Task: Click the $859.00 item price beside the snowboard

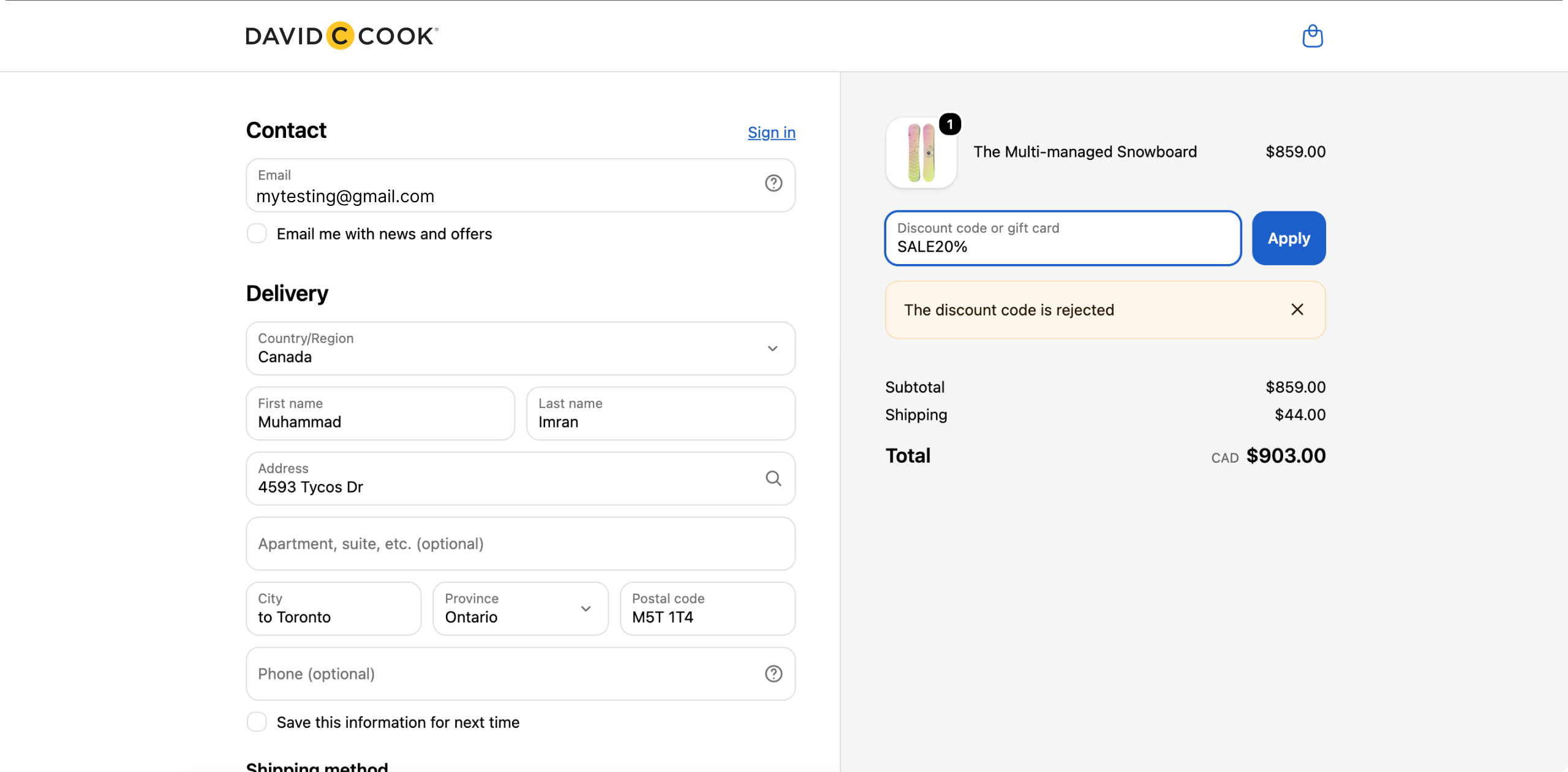Action: pos(1295,152)
